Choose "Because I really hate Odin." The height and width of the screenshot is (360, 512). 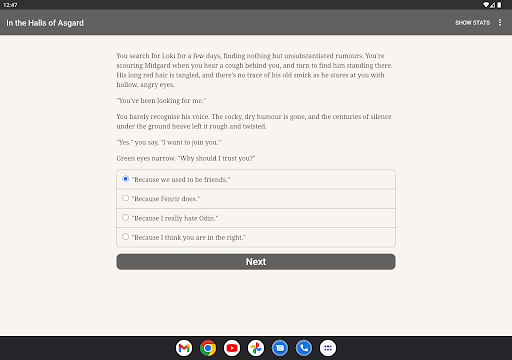pos(256,218)
